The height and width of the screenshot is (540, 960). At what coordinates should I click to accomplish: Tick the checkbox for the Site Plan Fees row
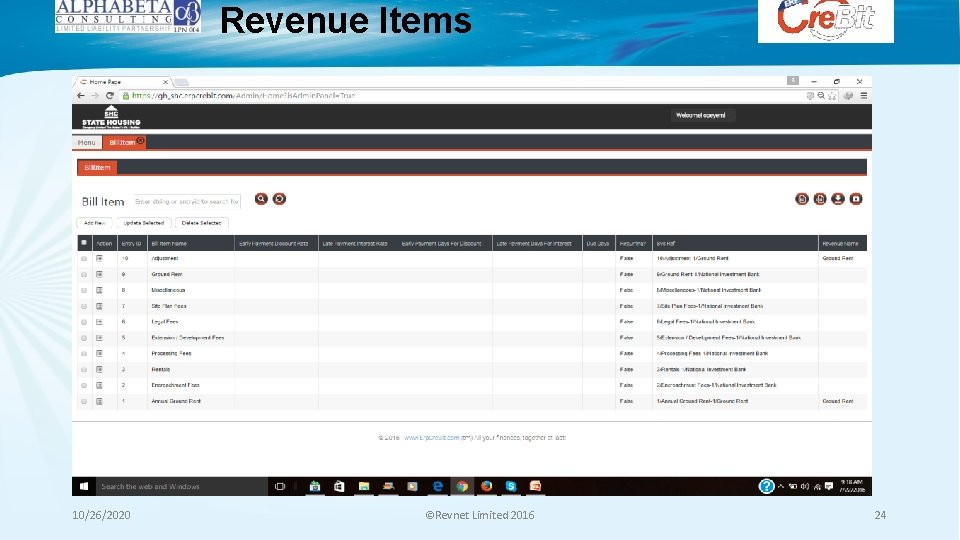pyautogui.click(x=84, y=306)
